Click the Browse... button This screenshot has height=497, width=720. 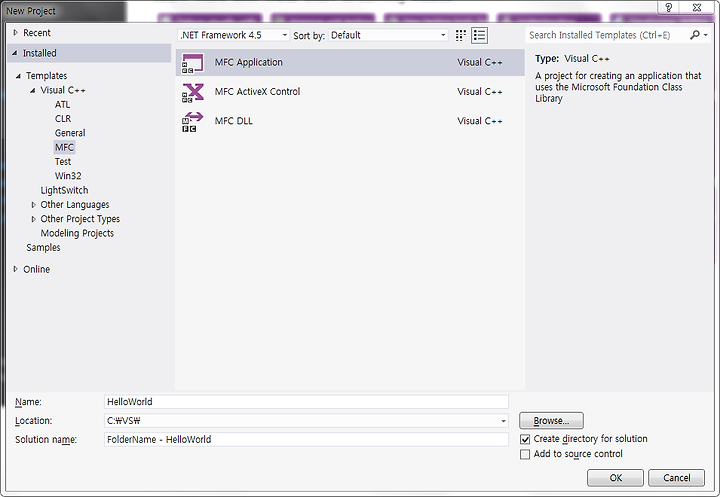pos(551,421)
